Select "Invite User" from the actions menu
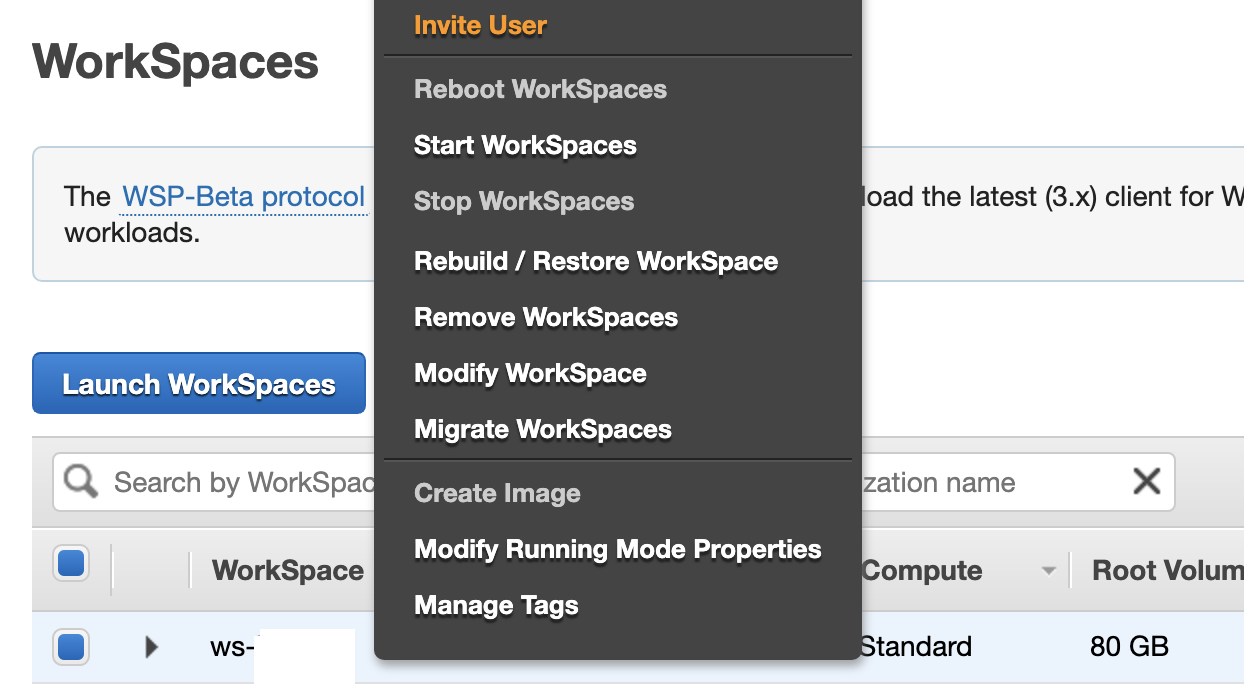The height and width of the screenshot is (688, 1244). 478,25
